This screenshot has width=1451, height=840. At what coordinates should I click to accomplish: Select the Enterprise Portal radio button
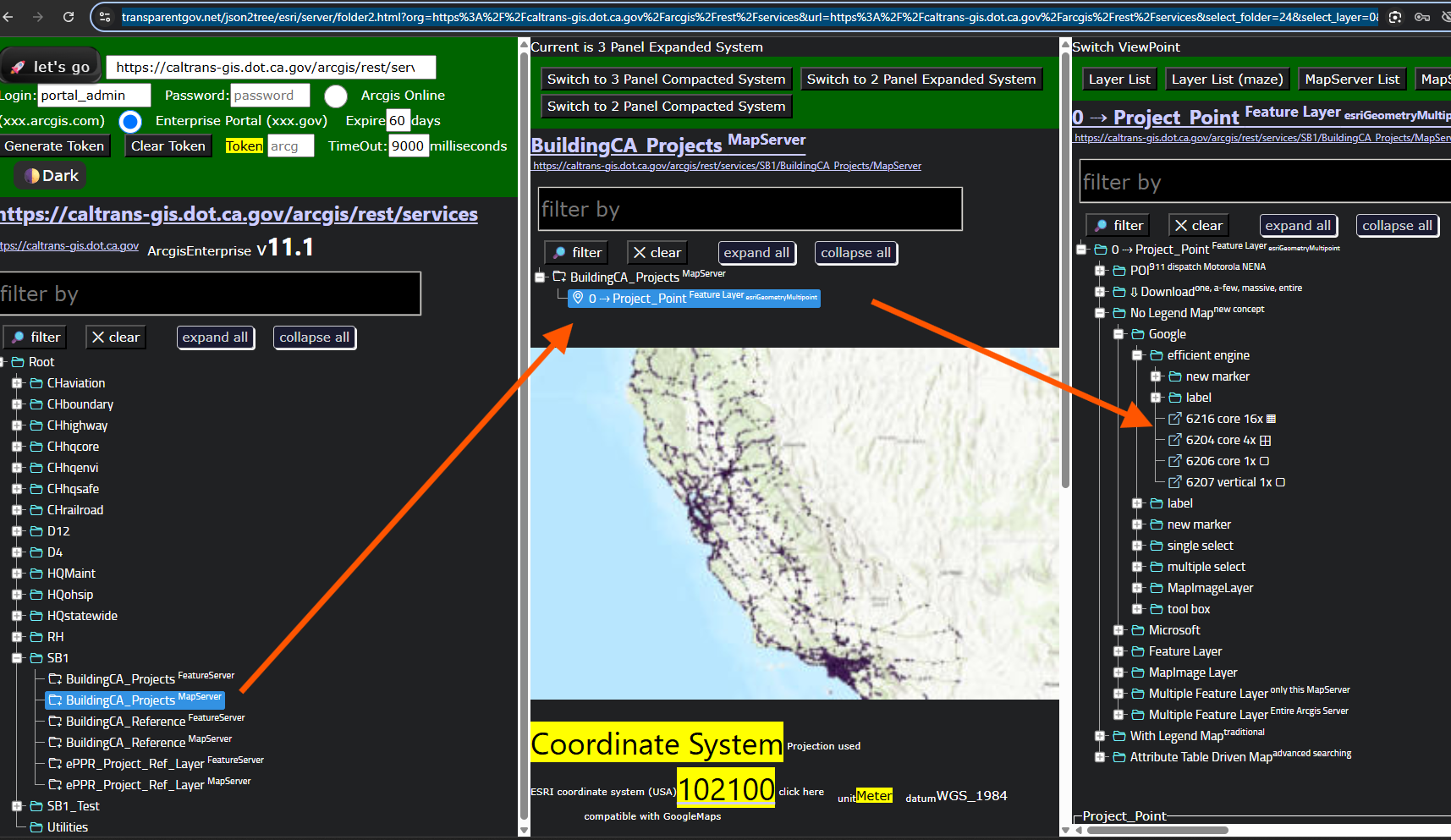(x=130, y=122)
